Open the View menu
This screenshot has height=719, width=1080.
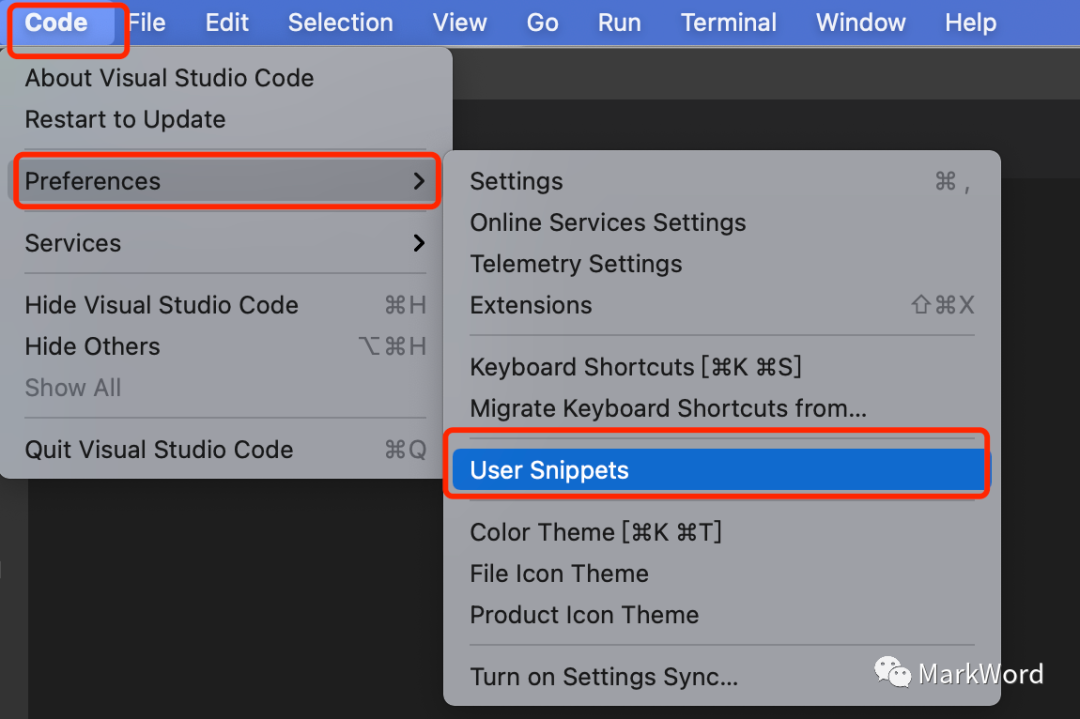[460, 22]
